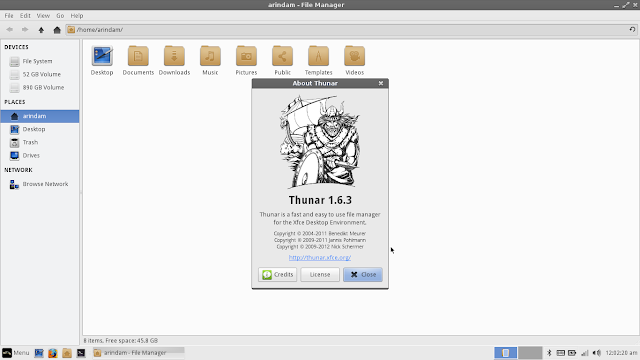Open the Menu button on the panel
This screenshot has width=640, height=360.
16,353
